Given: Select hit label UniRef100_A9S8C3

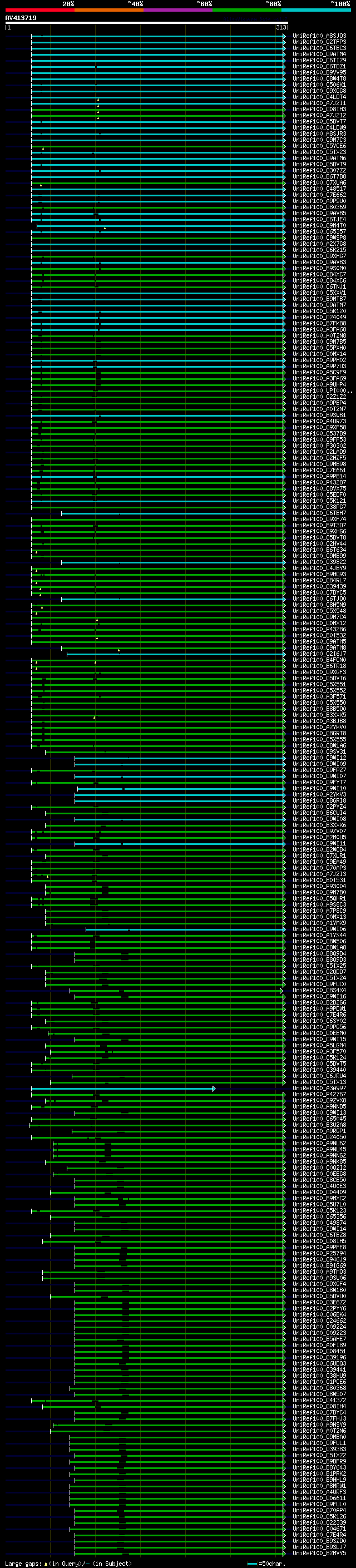Looking at the screenshot, I should point(319,904).
